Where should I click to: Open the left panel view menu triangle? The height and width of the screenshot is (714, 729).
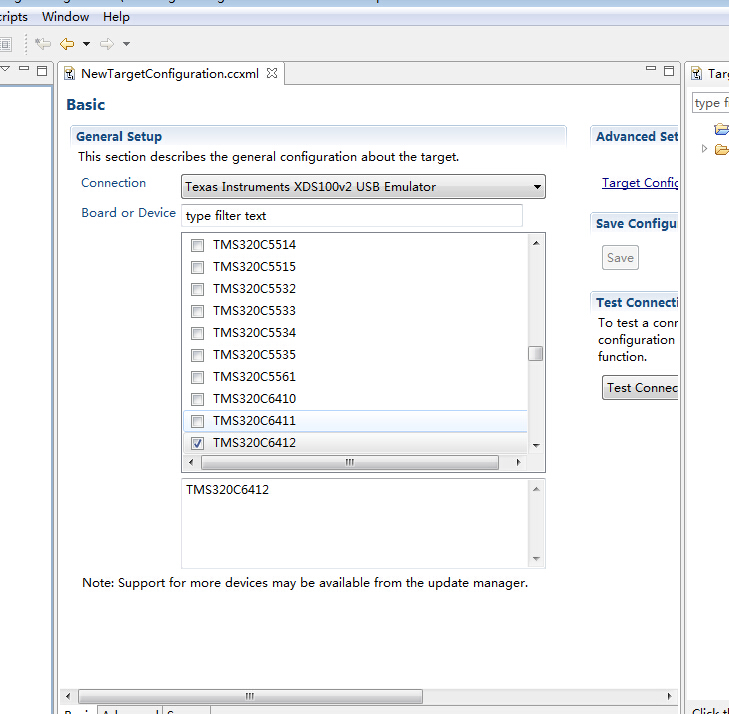(x=5, y=69)
